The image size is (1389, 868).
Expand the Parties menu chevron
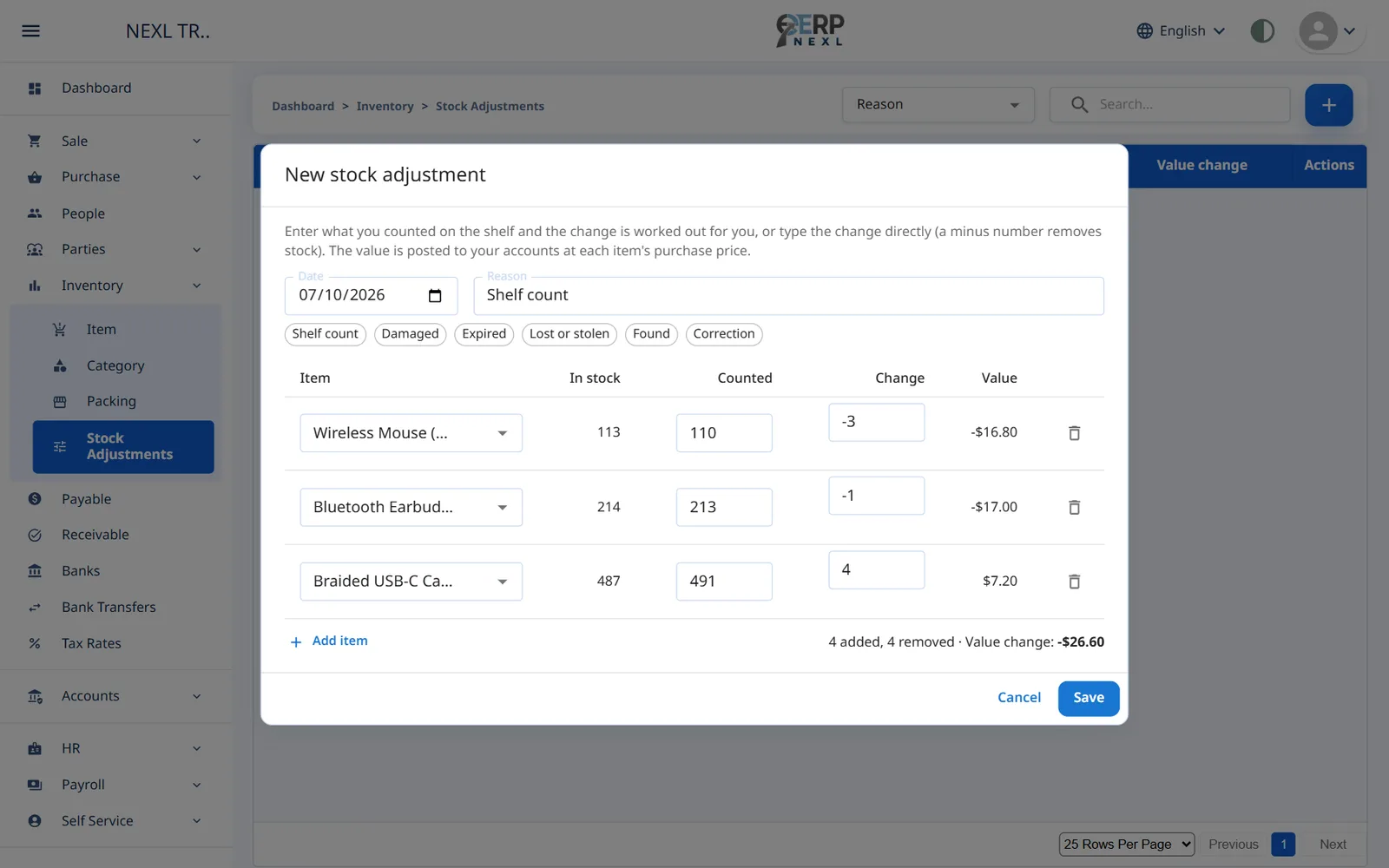click(x=197, y=250)
